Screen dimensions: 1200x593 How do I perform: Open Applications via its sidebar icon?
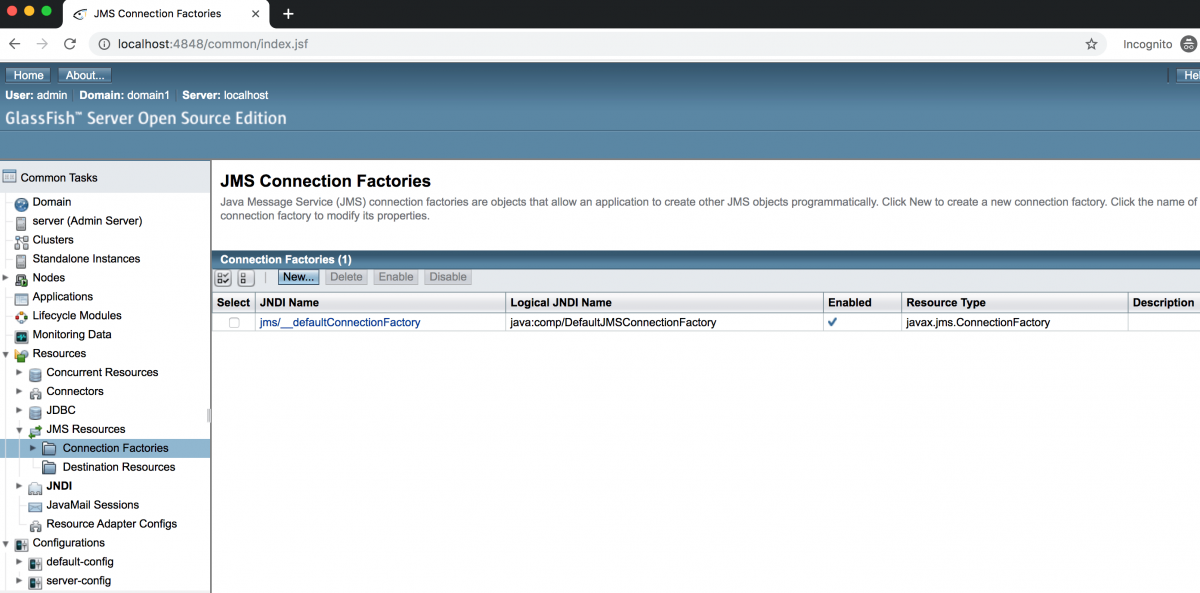[23, 296]
